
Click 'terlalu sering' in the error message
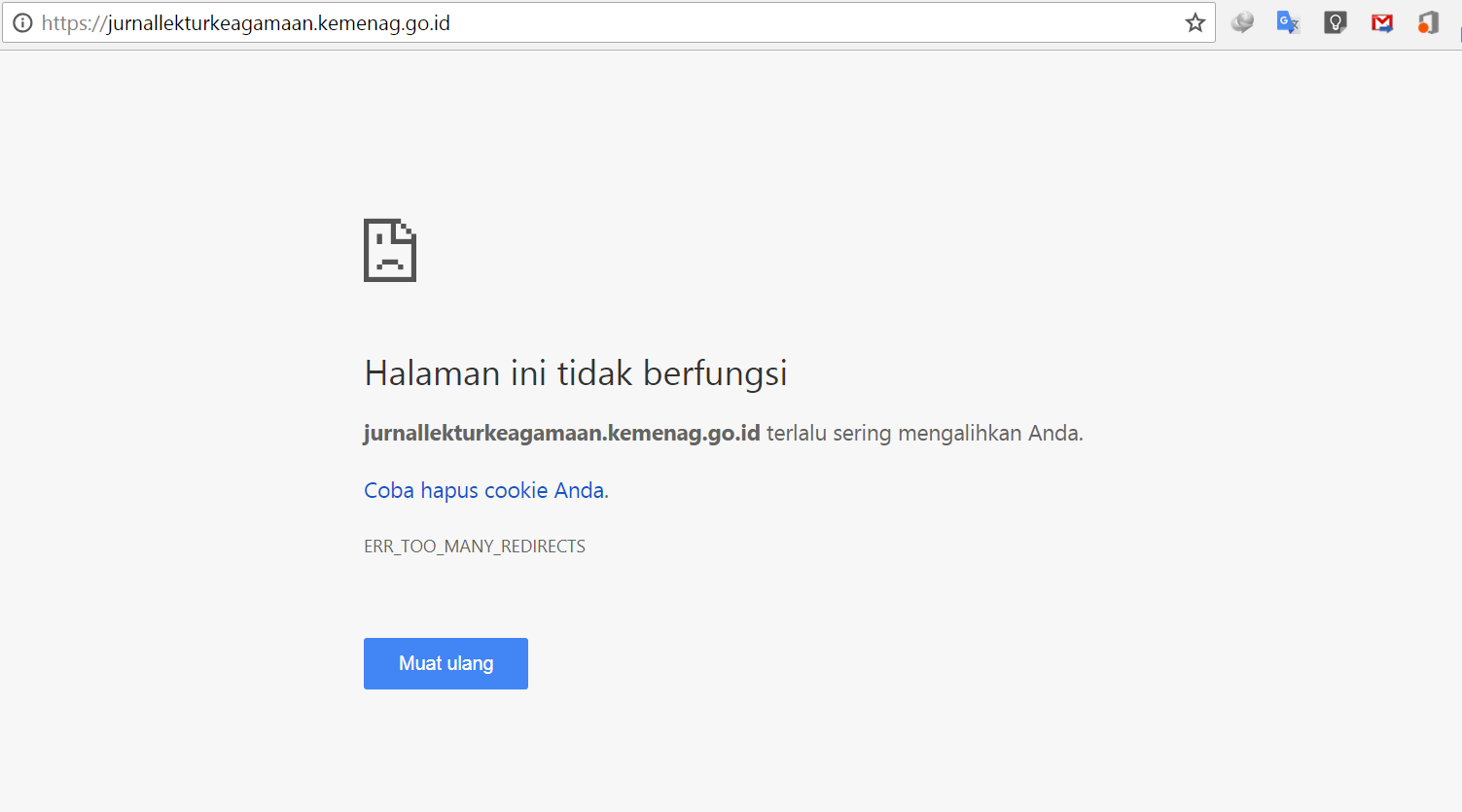coord(828,434)
